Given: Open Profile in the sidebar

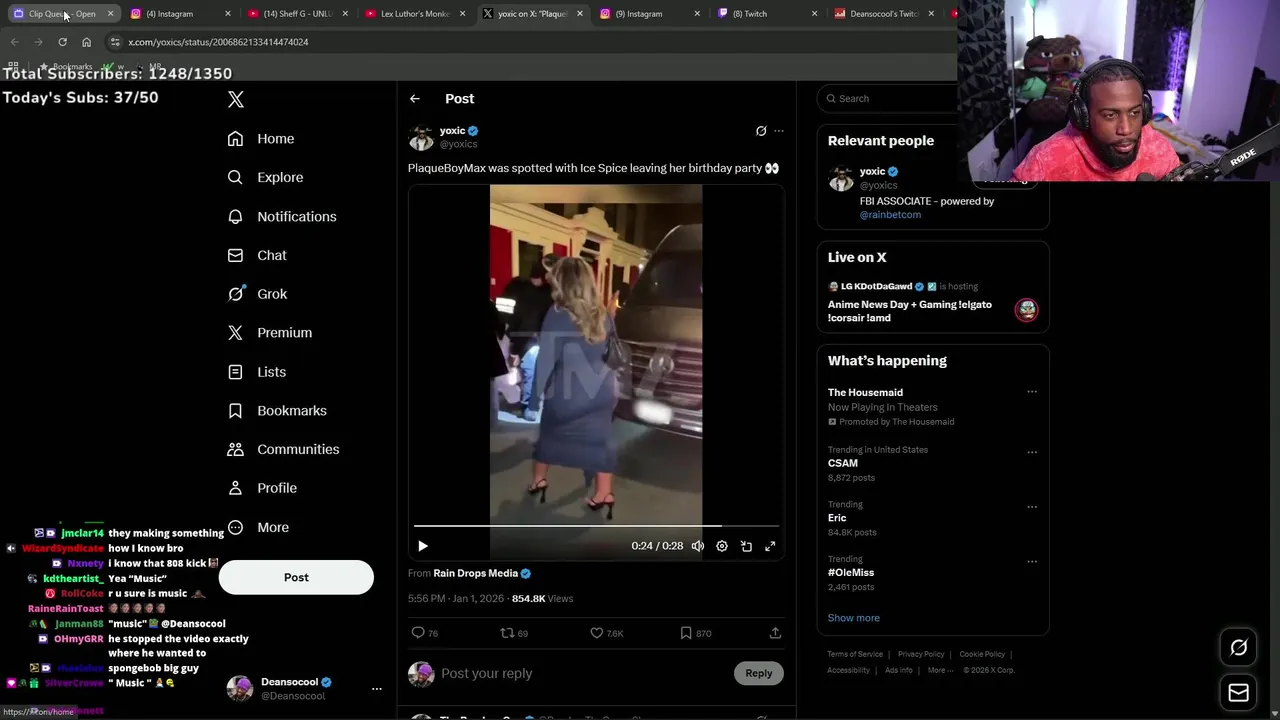Looking at the screenshot, I should click(x=262, y=488).
